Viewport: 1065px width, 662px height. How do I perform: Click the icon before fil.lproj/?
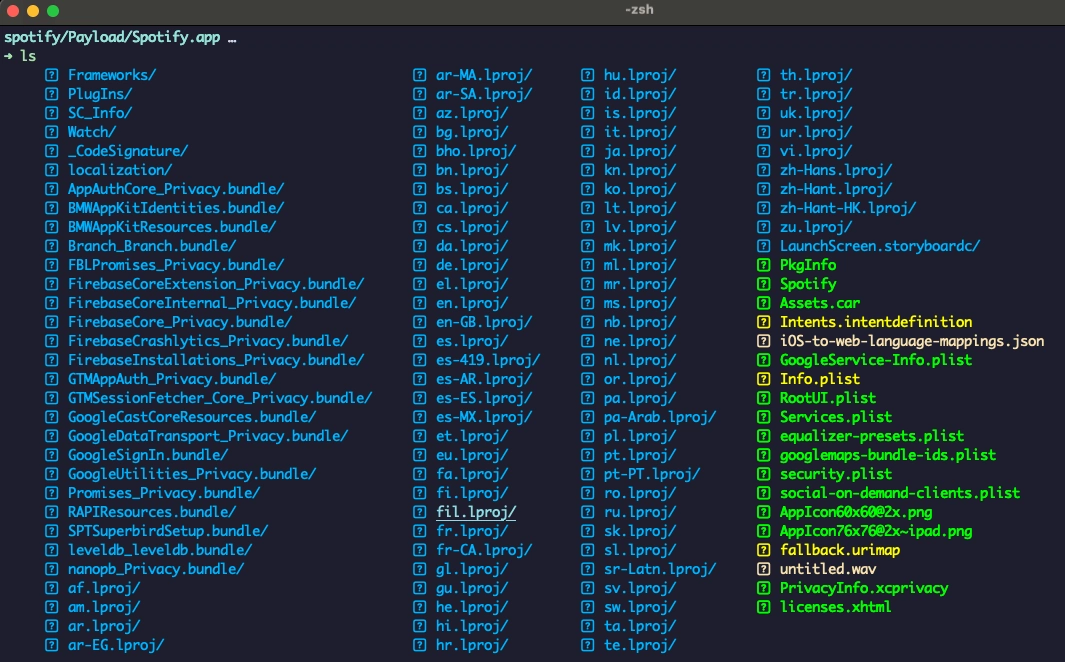[x=420, y=512]
